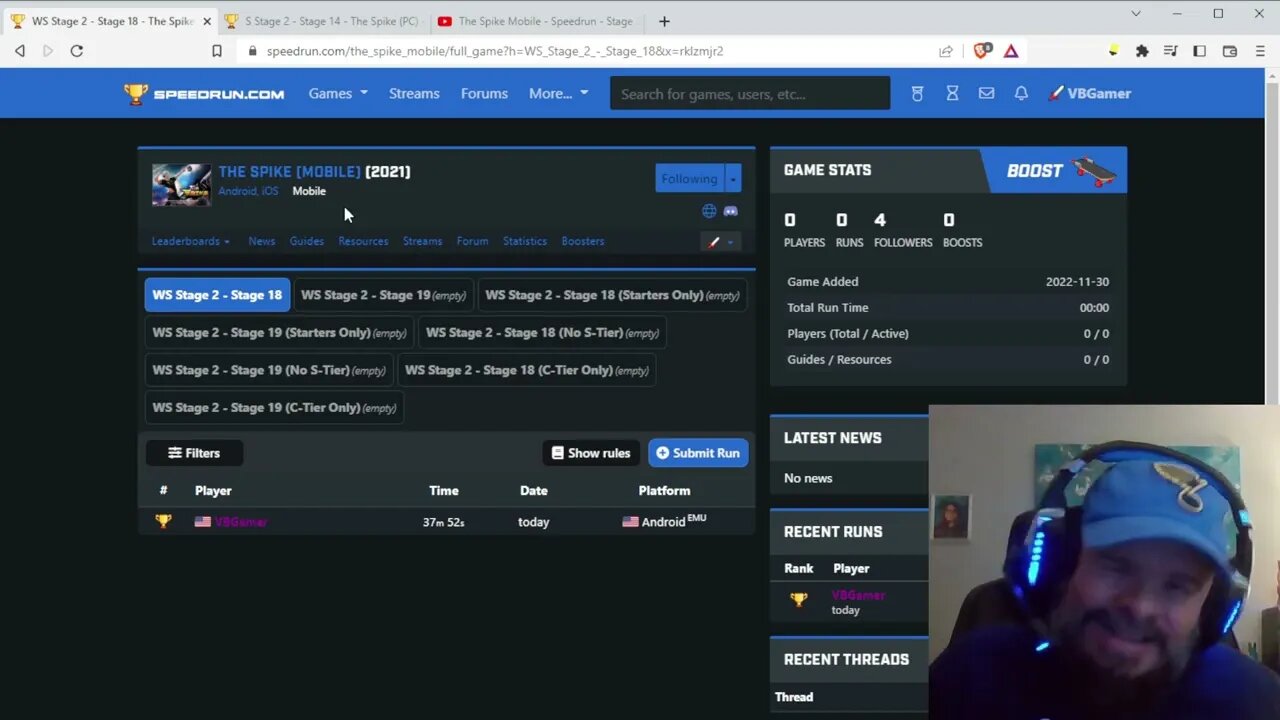
Task: Open the media playlist toolbar icon
Action: pyautogui.click(x=1170, y=50)
